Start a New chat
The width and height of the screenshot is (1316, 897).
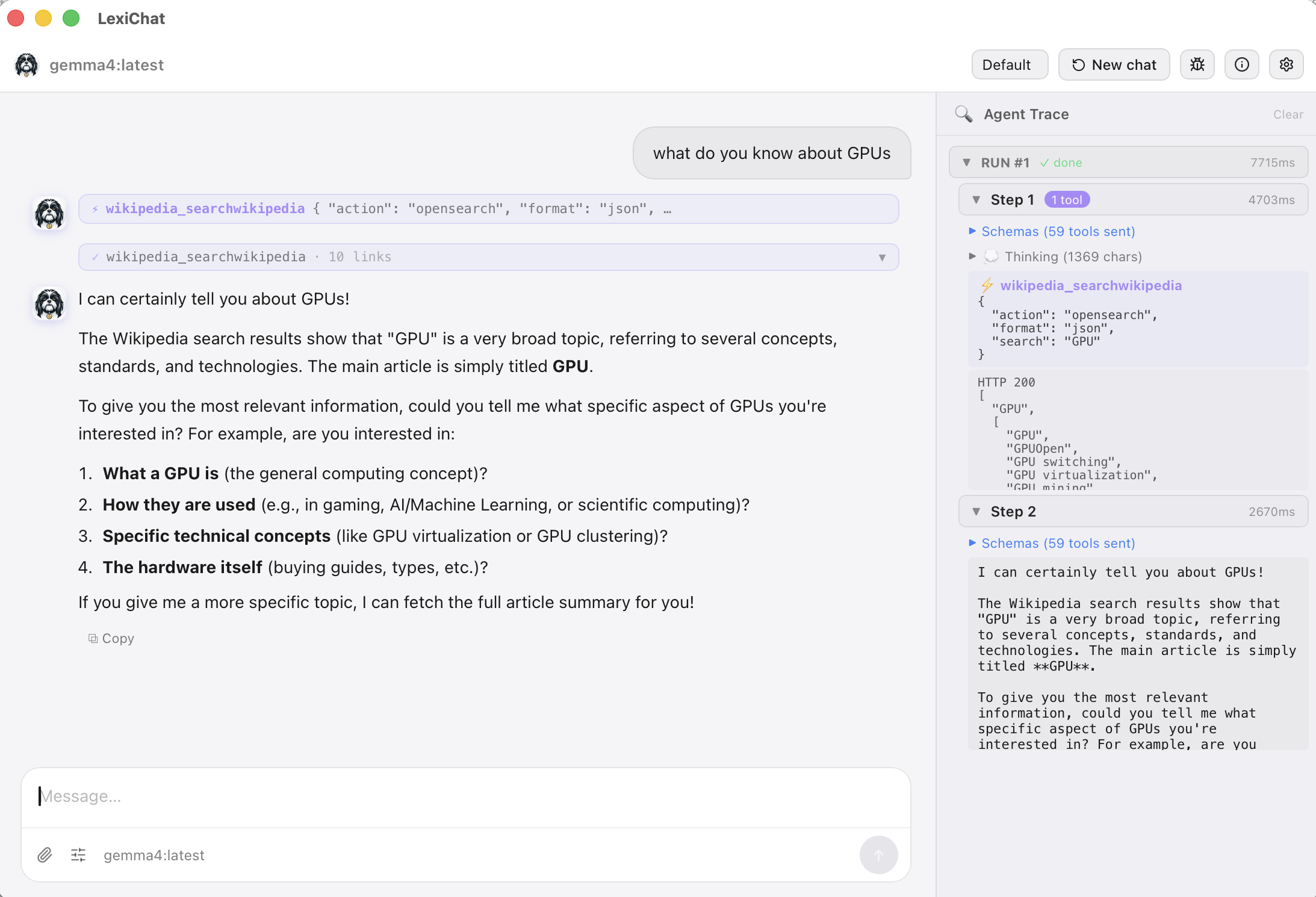(1113, 64)
